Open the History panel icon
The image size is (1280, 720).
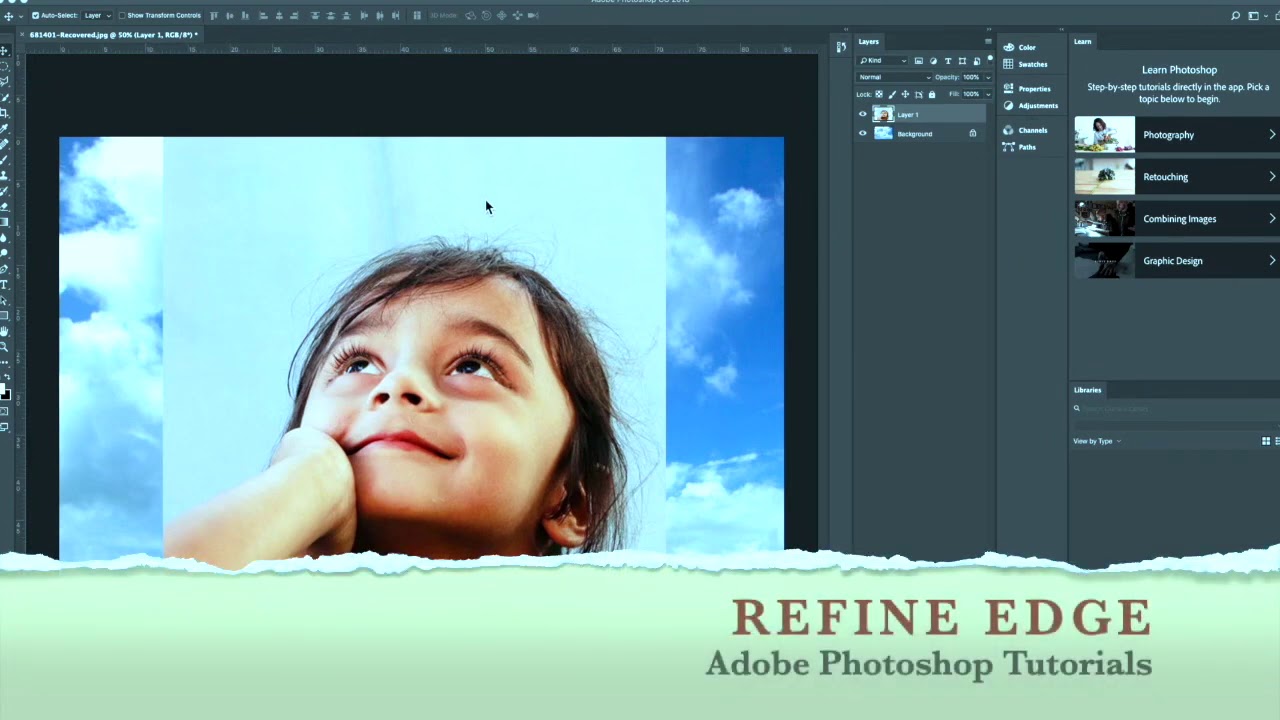pos(841,46)
